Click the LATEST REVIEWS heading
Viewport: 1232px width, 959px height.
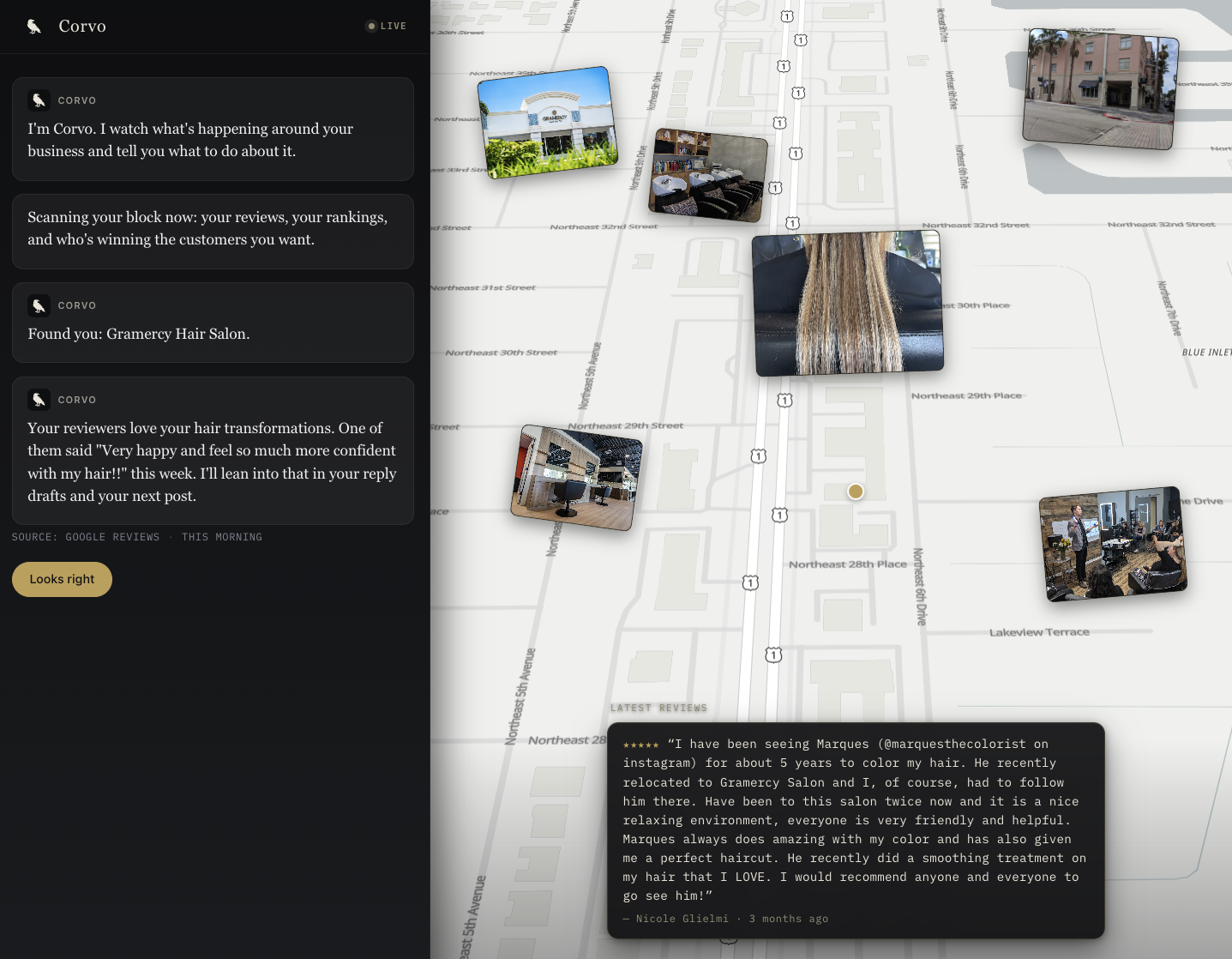coord(659,708)
